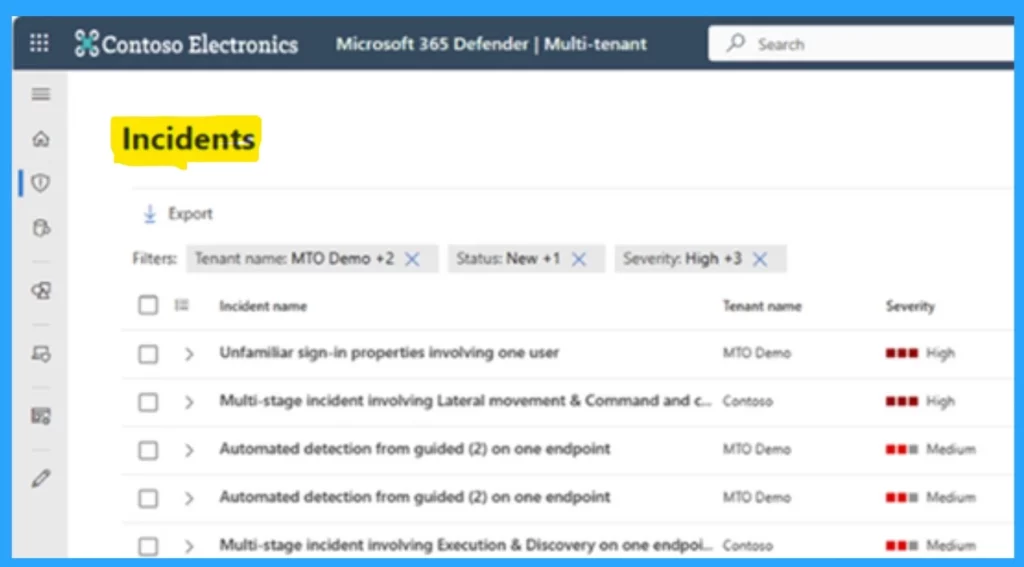Check the Unfamiliar sign-in properties incident

148,354
